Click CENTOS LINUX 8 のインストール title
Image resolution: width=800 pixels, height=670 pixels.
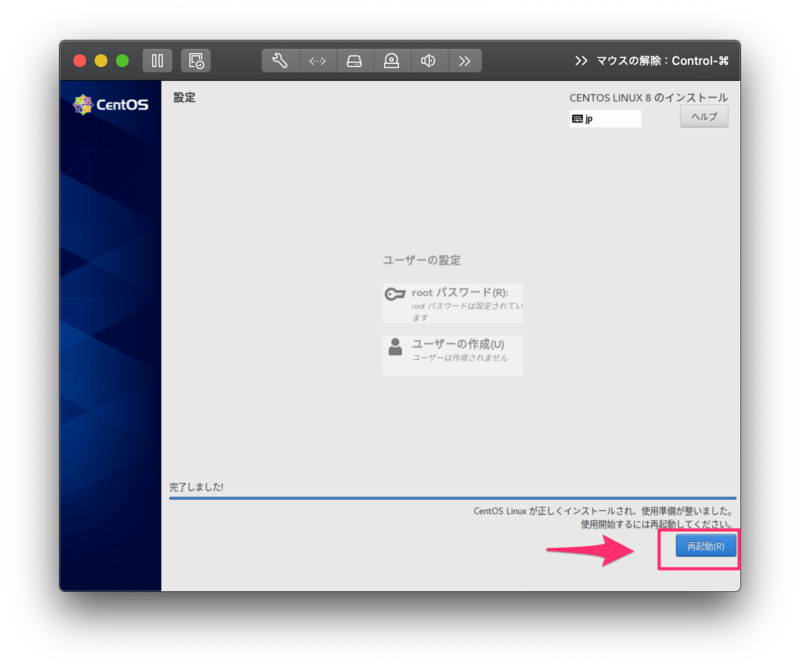648,97
